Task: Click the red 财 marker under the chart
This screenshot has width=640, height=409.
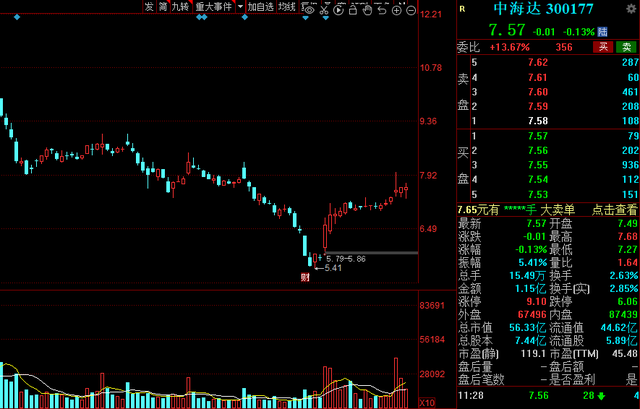Action: coord(305,277)
